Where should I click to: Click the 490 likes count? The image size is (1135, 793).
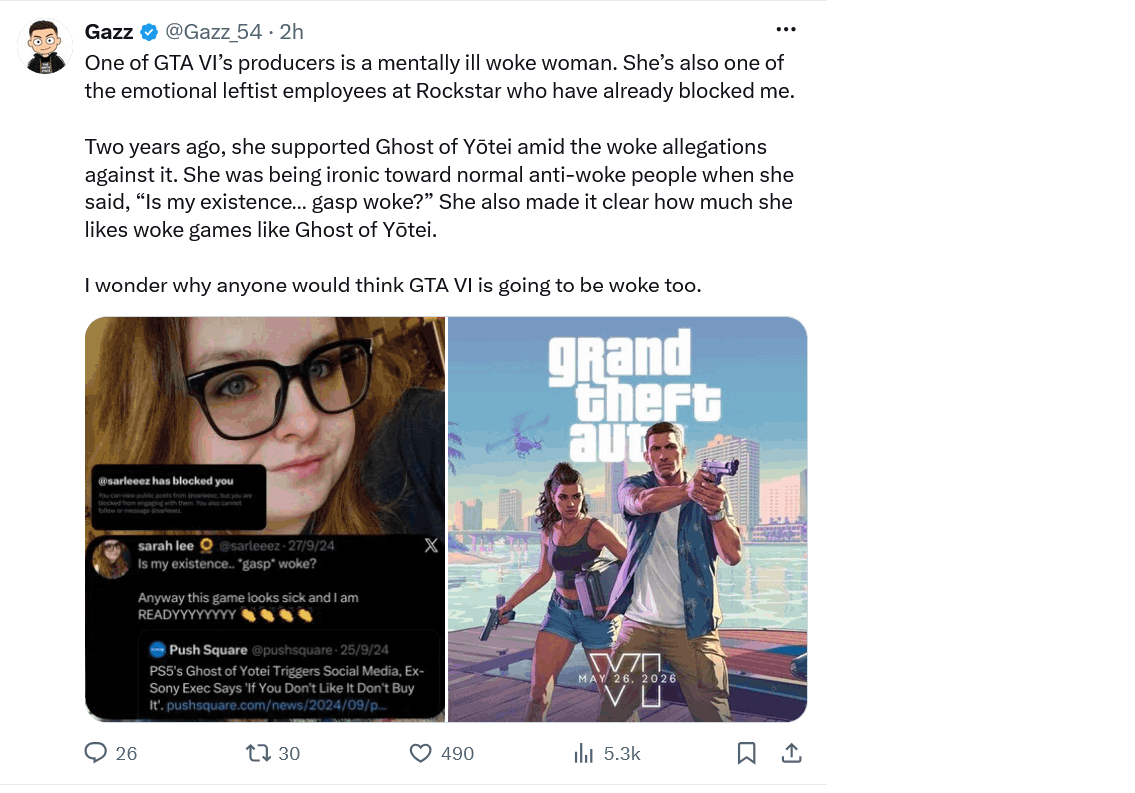click(x=457, y=754)
